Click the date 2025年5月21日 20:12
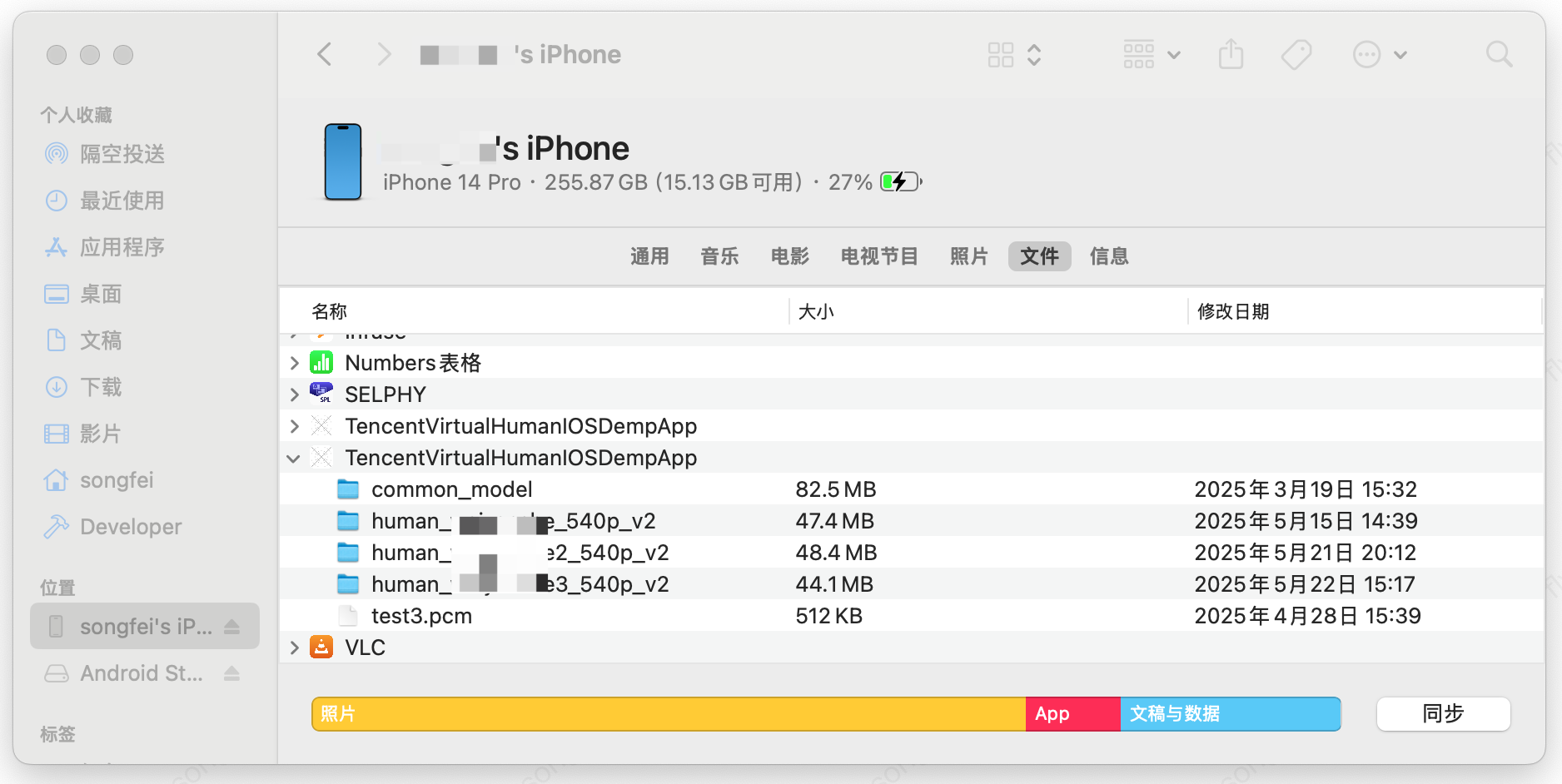1562x784 pixels. click(1306, 553)
